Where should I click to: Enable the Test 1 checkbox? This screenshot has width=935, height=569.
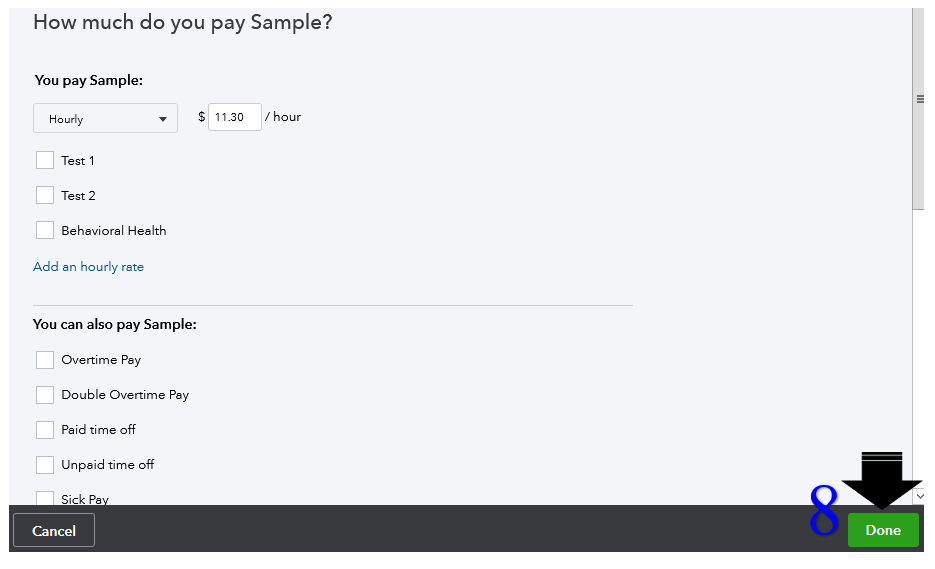pos(45,160)
